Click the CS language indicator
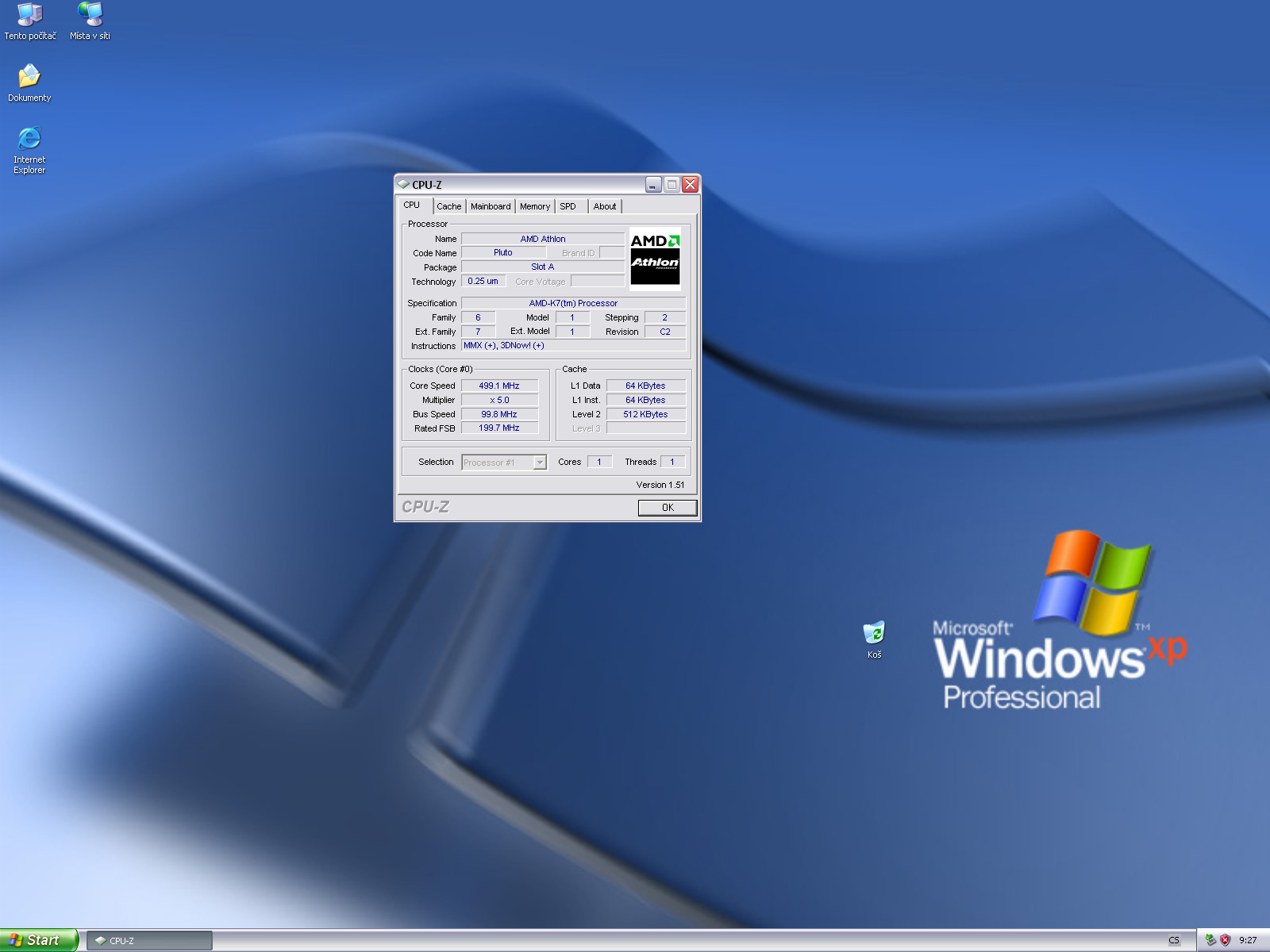 pyautogui.click(x=1174, y=940)
